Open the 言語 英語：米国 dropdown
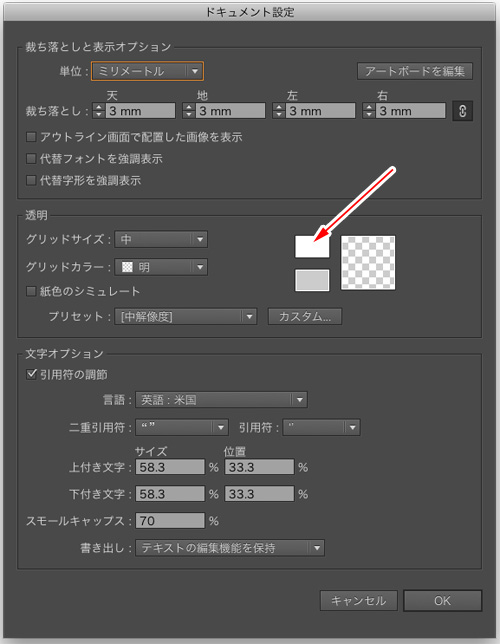The width and height of the screenshot is (500, 644). tap(221, 400)
